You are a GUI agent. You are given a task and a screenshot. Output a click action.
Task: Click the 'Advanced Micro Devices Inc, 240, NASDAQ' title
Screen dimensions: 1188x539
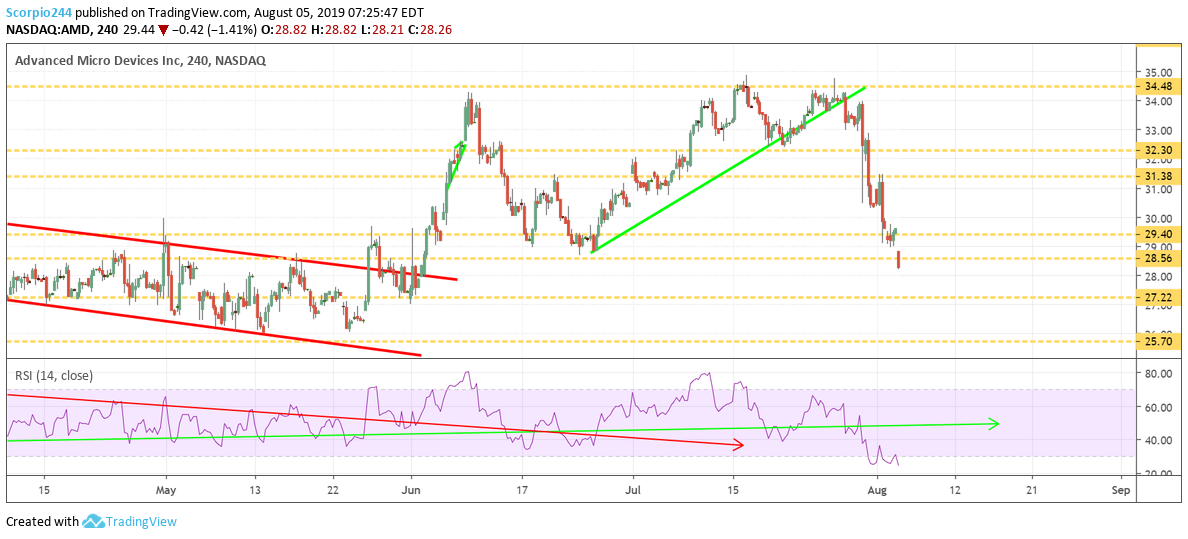(140, 60)
